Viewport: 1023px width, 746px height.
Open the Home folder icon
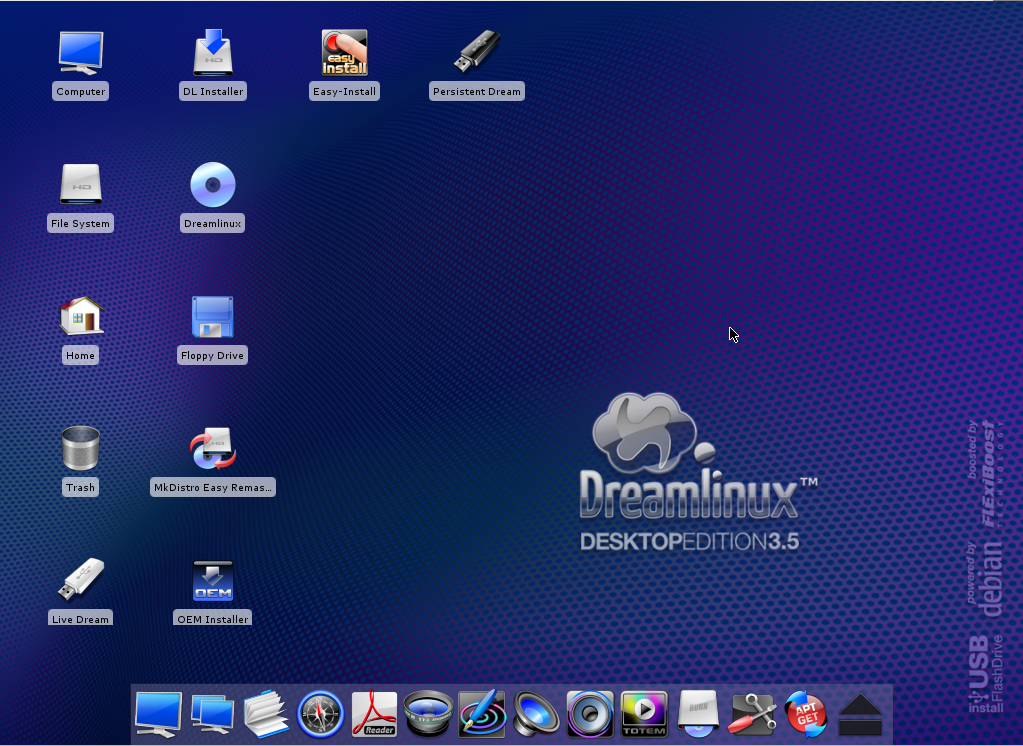point(80,318)
